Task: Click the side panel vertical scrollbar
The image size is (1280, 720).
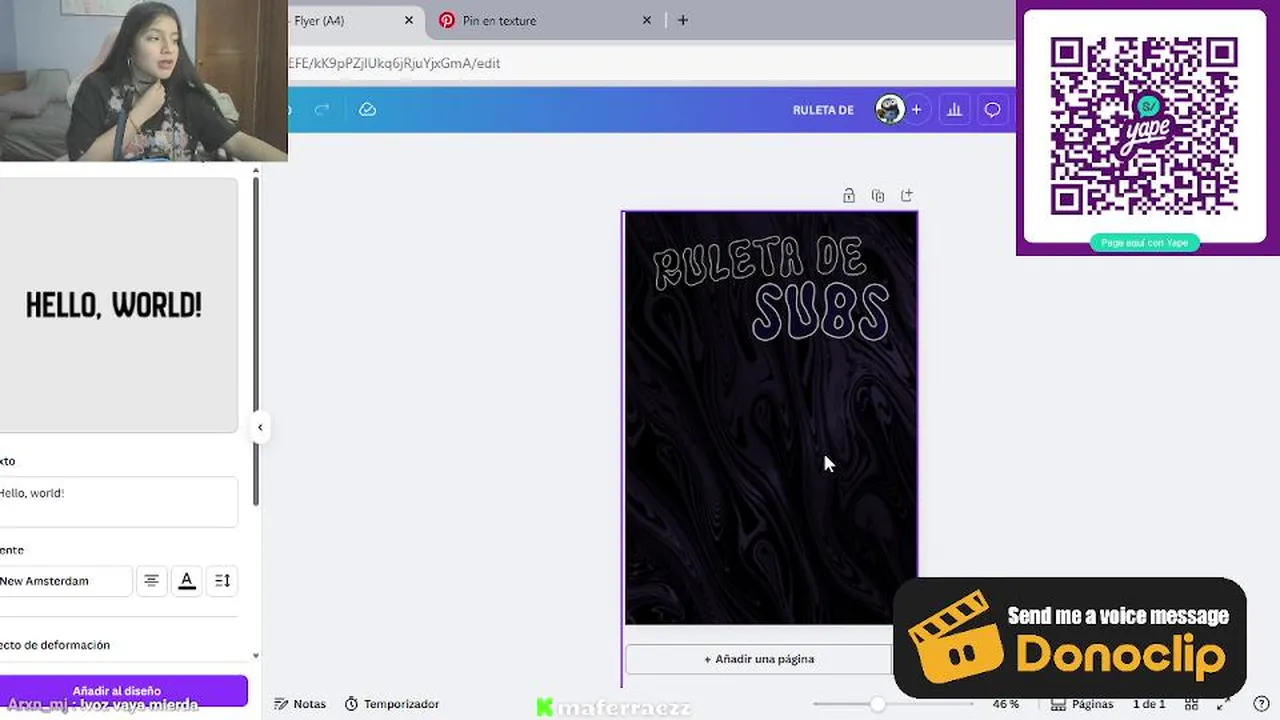Action: (256, 340)
